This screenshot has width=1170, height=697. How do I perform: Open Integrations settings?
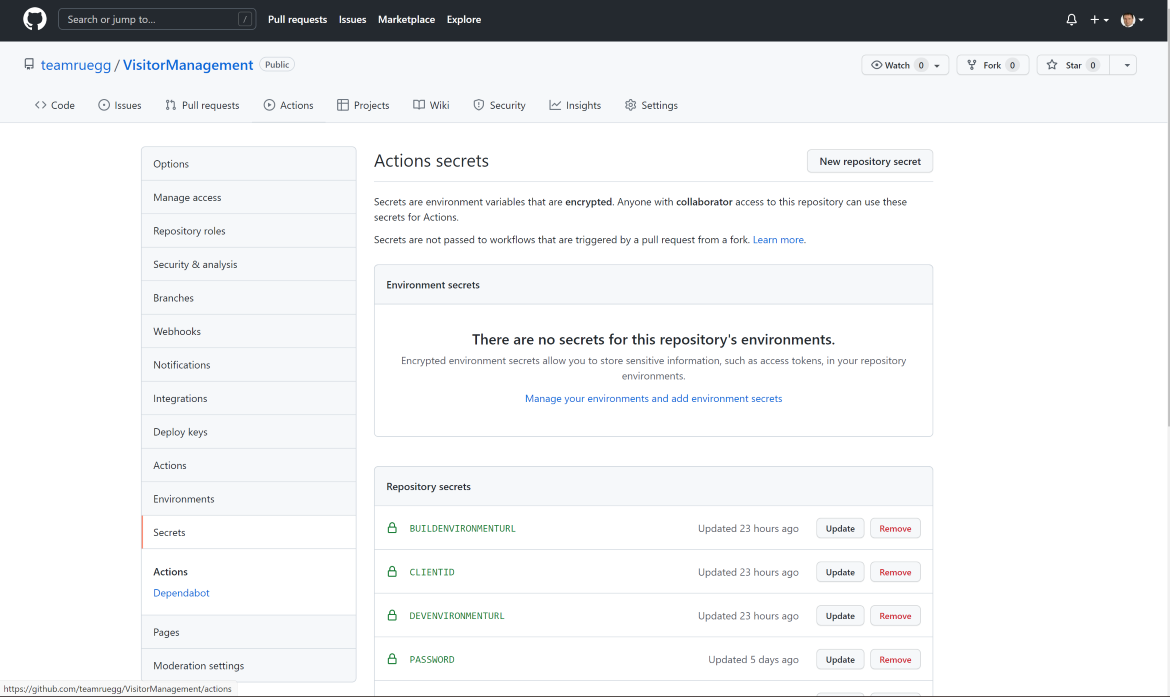coord(248,398)
